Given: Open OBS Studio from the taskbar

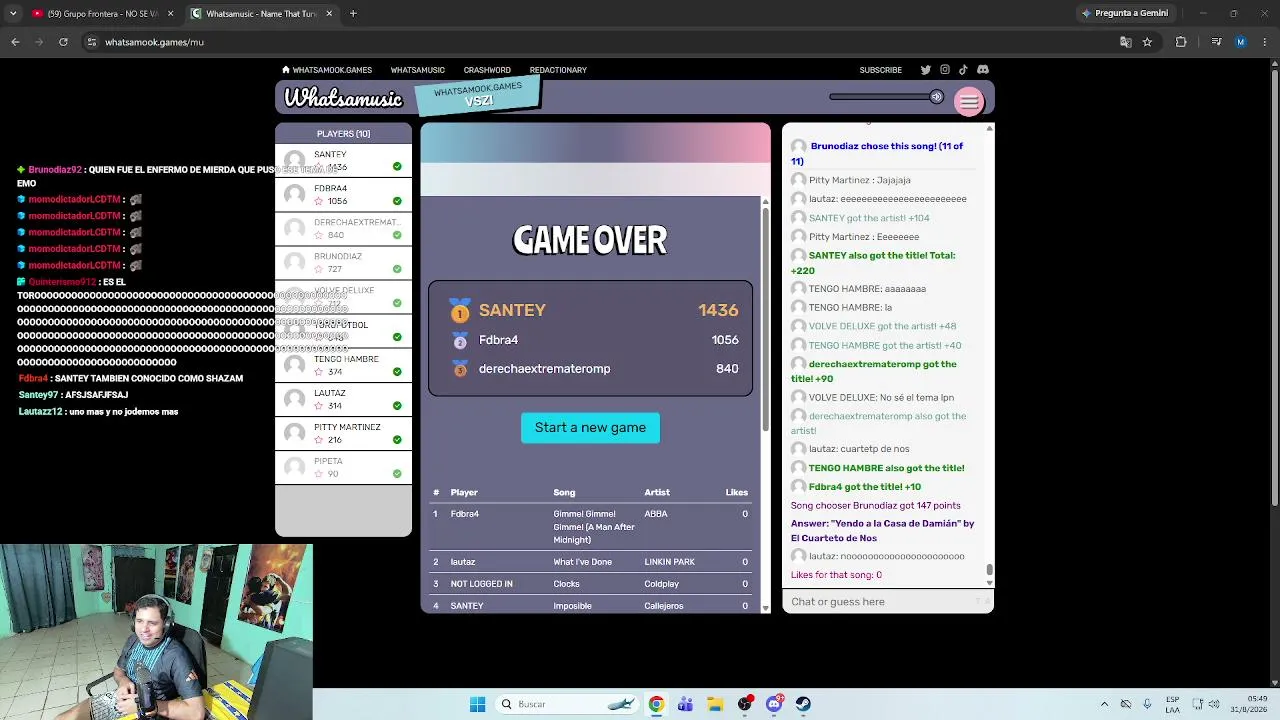Looking at the screenshot, I should (x=745, y=704).
